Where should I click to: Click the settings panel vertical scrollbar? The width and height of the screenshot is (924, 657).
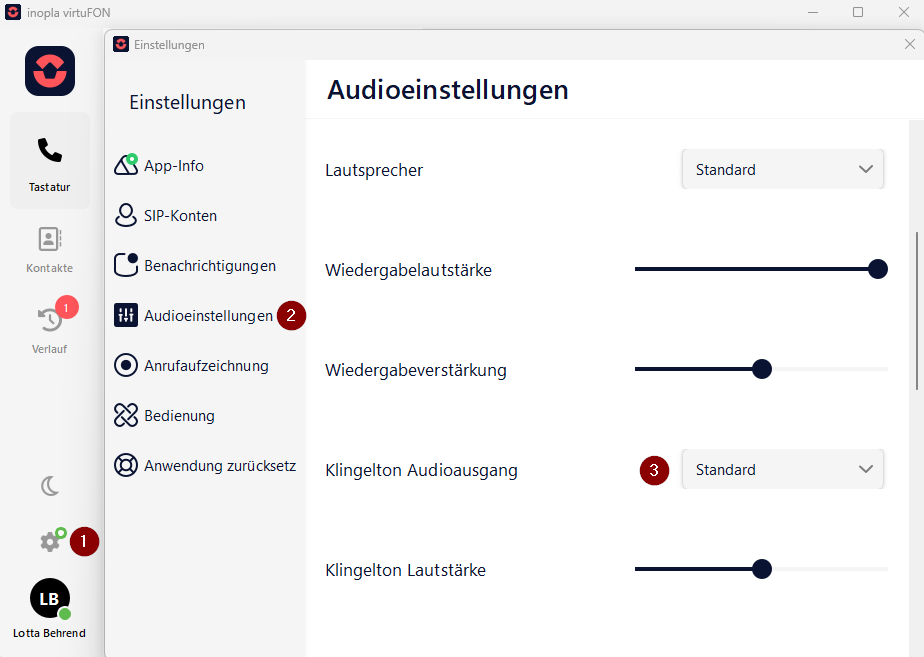click(x=917, y=311)
